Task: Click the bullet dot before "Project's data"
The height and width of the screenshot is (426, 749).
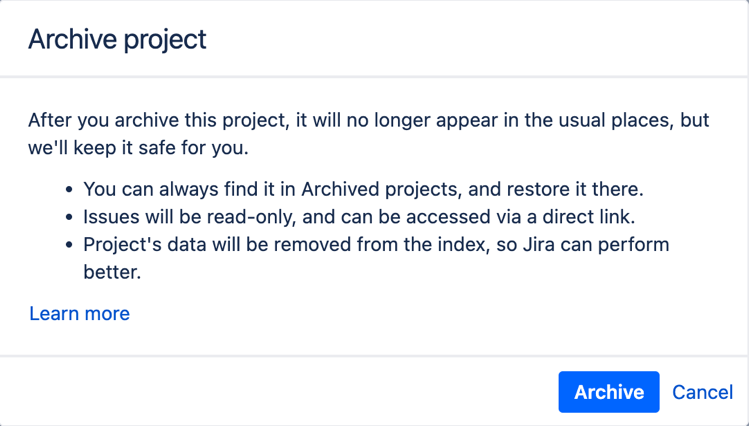Action: point(70,245)
